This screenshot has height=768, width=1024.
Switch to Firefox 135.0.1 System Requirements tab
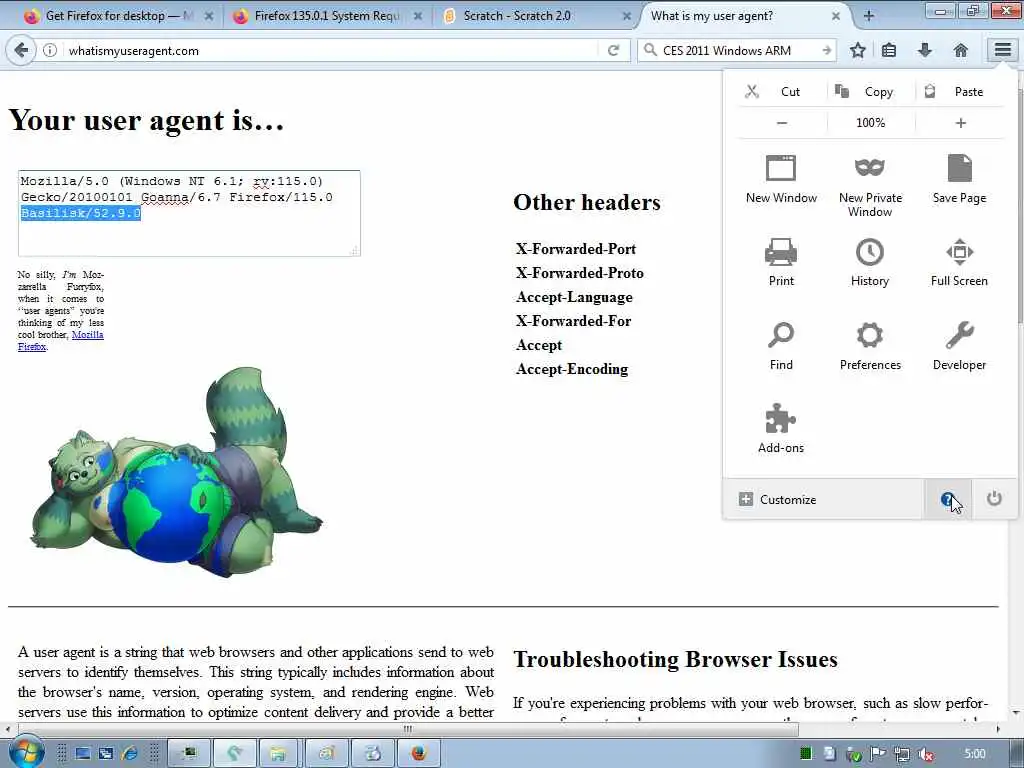pos(327,16)
